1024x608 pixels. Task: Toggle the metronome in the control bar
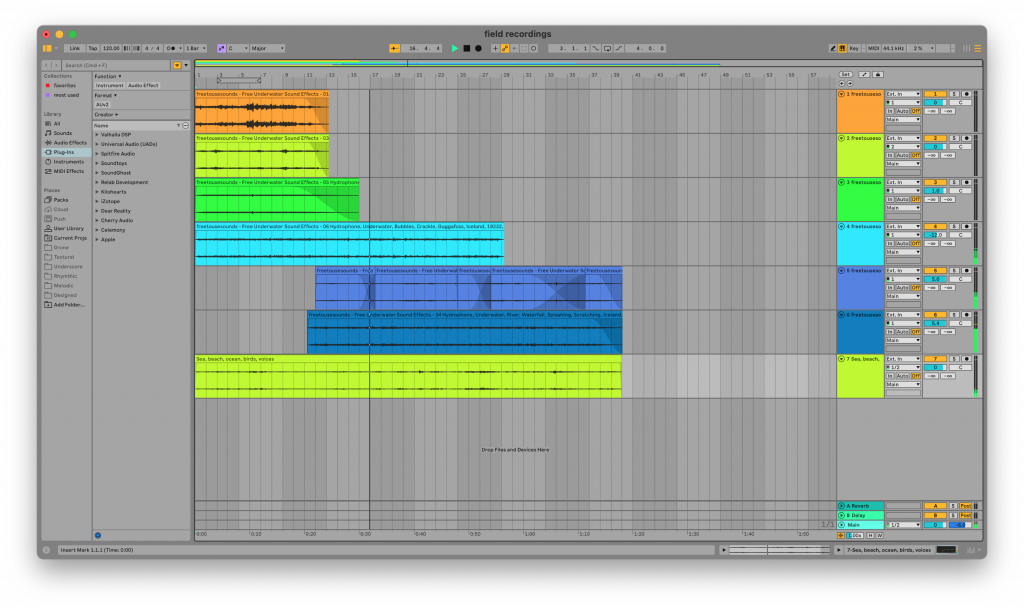pyautogui.click(x=171, y=48)
